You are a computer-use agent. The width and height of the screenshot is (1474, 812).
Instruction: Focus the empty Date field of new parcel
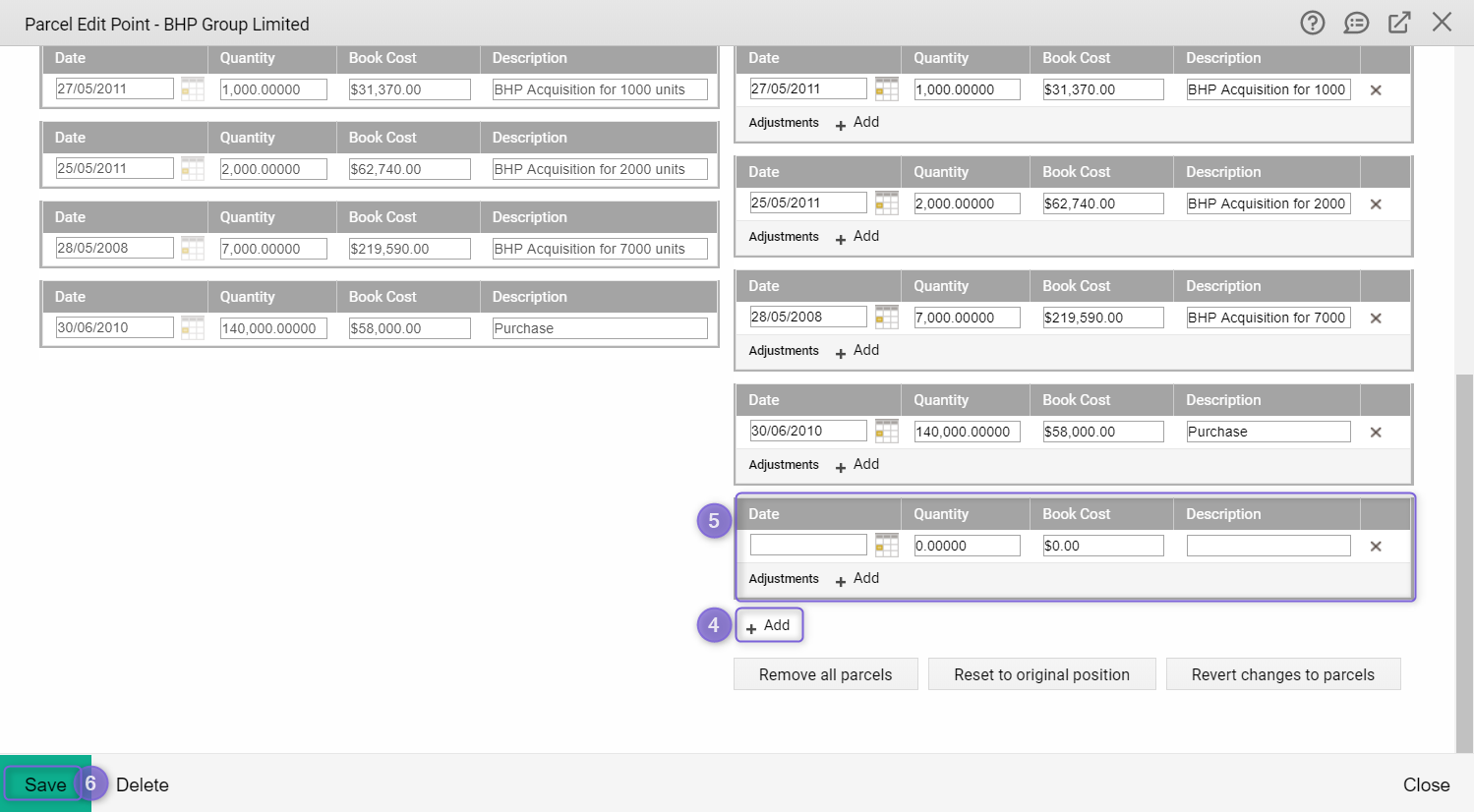click(808, 545)
